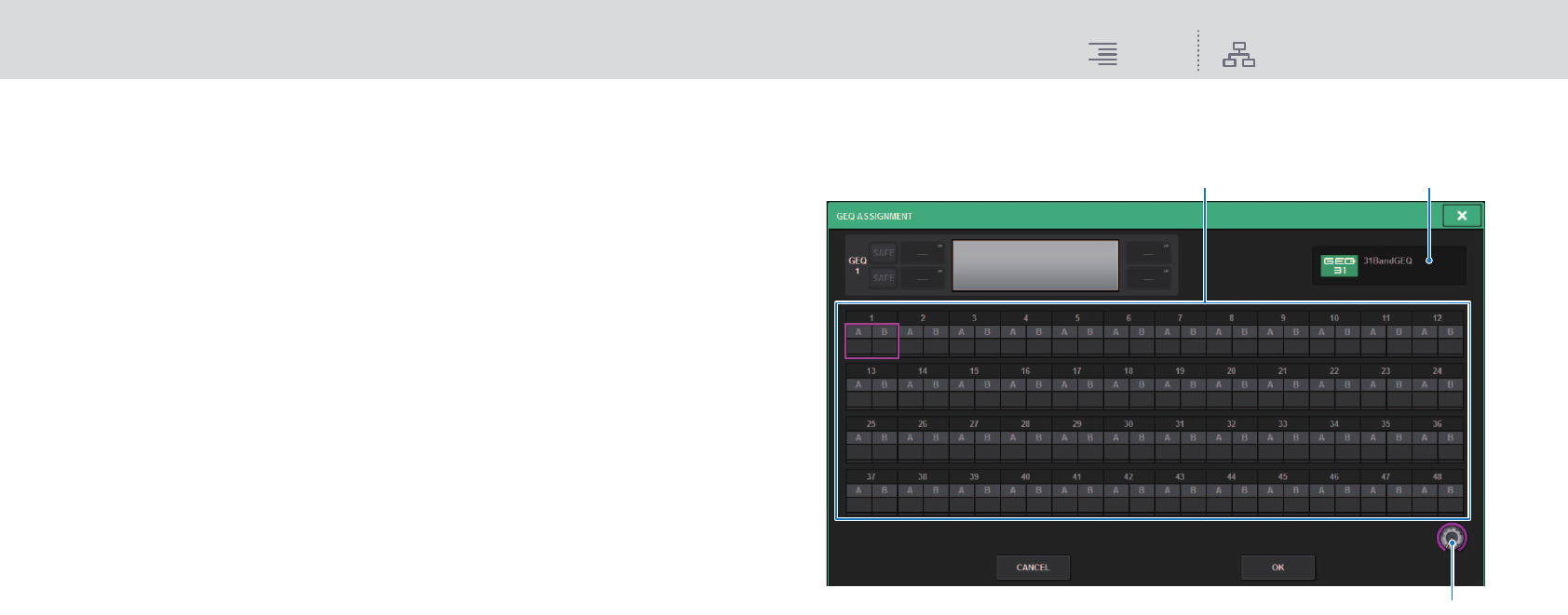1568x615 pixels.
Task: Turn the purple-ringed selection knob
Action: (x=1452, y=538)
